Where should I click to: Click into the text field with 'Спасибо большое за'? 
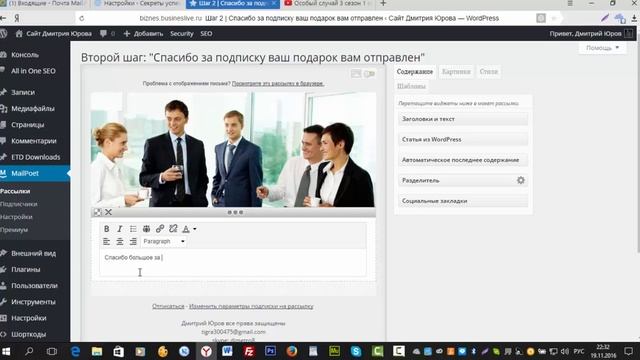pyautogui.click(x=233, y=263)
